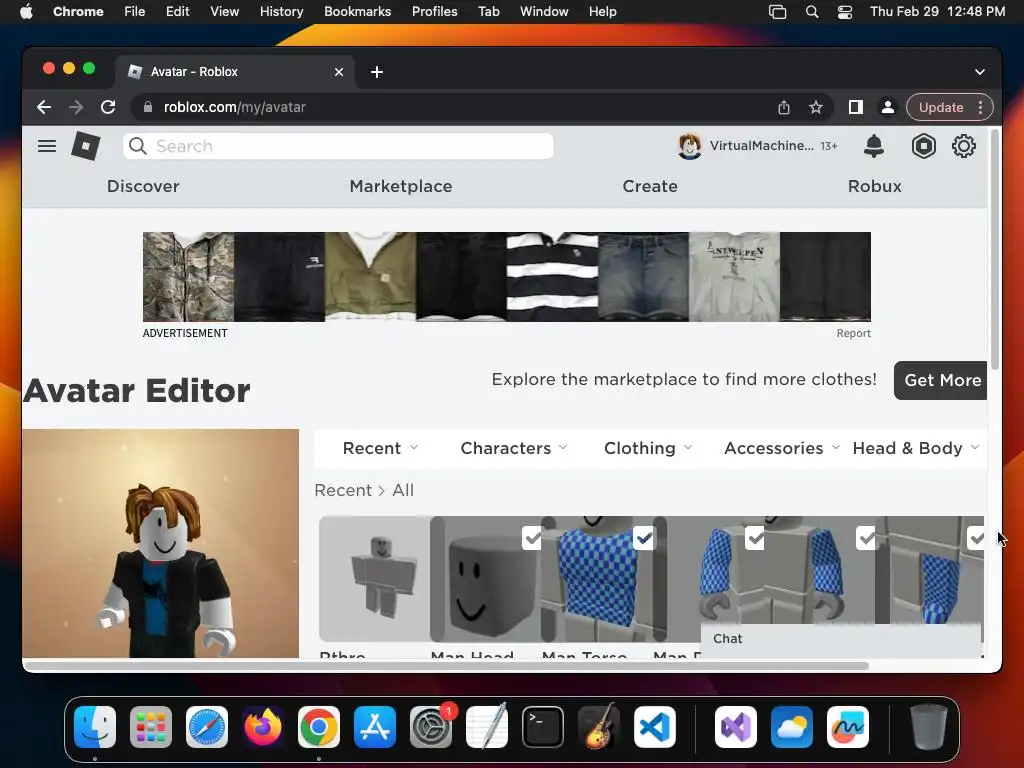Open the Profiles menu in menu bar
The image size is (1024, 768).
click(434, 12)
